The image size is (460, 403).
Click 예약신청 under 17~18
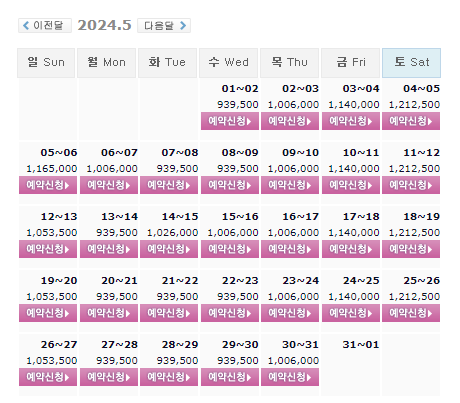click(x=351, y=249)
